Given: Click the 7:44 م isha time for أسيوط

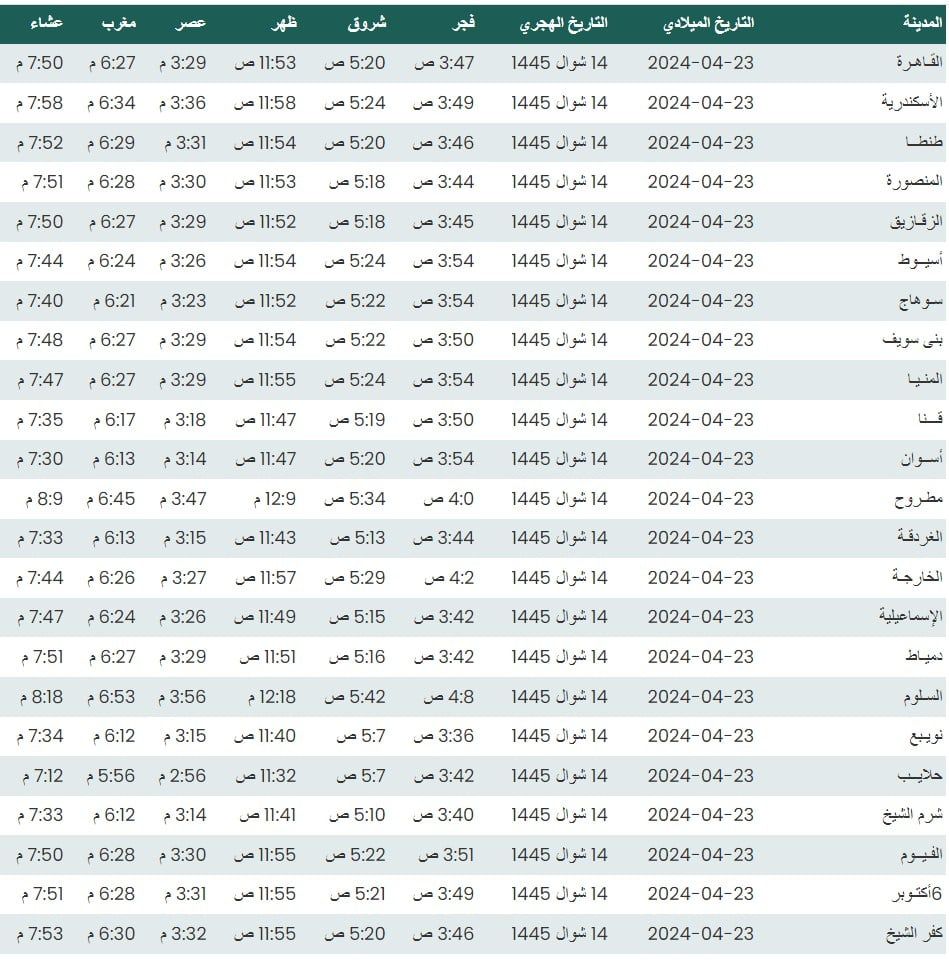Looking at the screenshot, I should [x=39, y=261].
